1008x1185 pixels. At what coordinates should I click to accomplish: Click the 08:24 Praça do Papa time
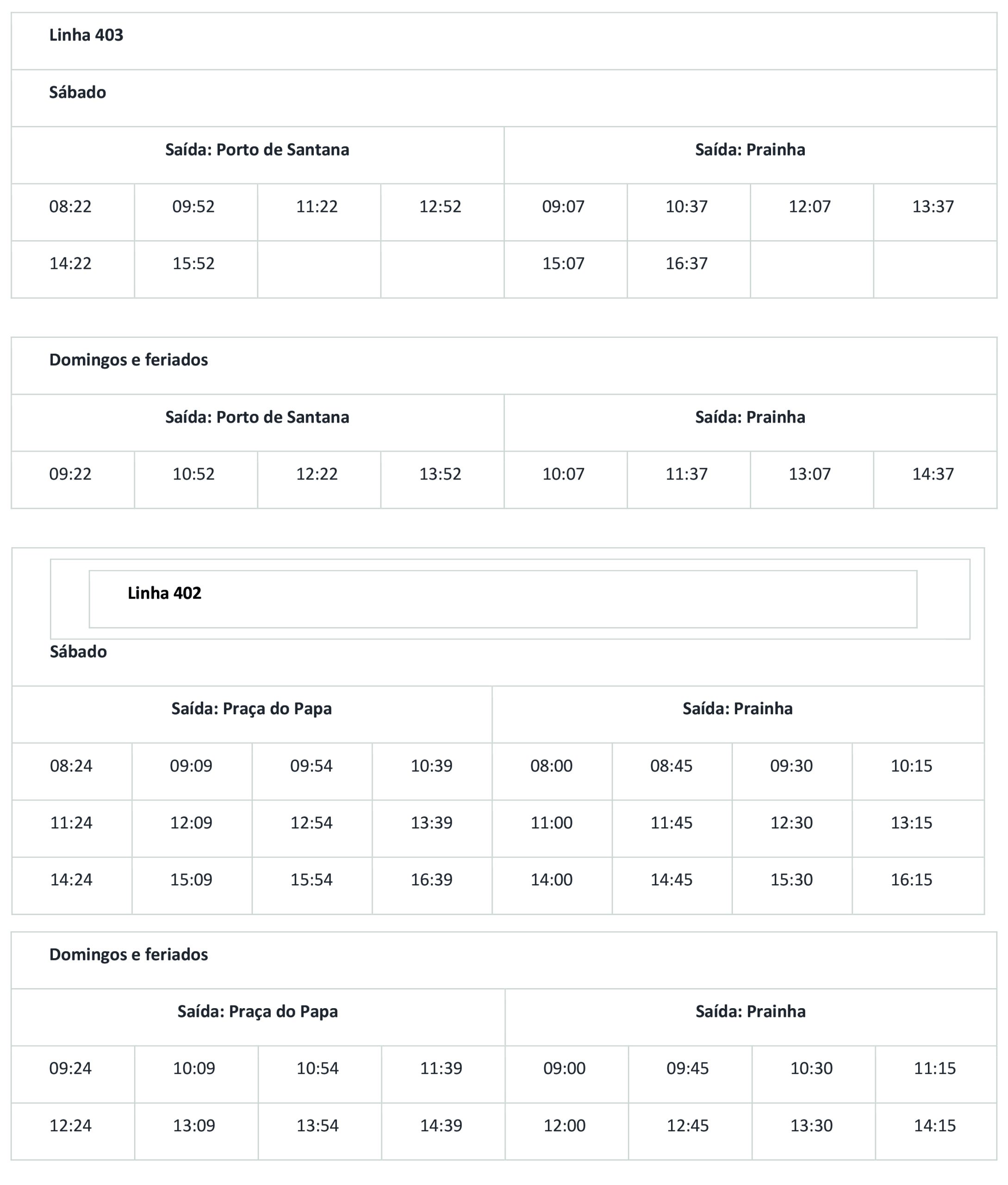(71, 766)
